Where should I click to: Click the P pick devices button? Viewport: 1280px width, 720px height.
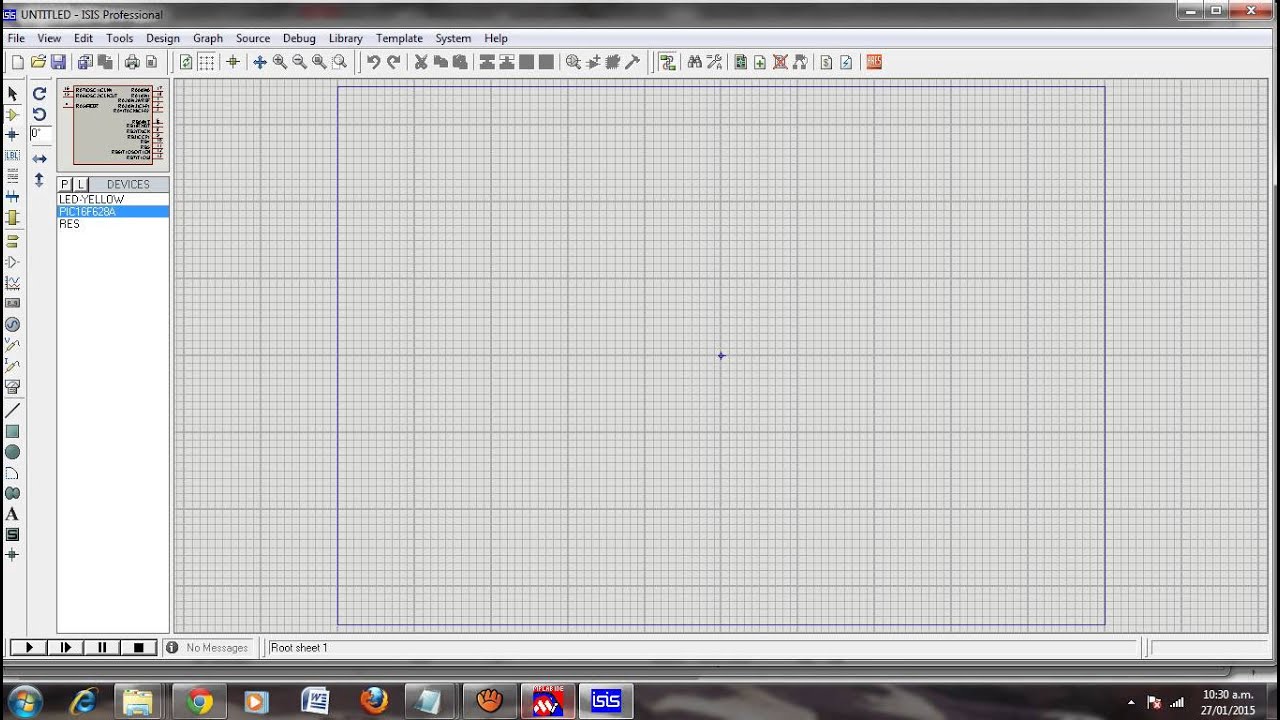point(65,184)
